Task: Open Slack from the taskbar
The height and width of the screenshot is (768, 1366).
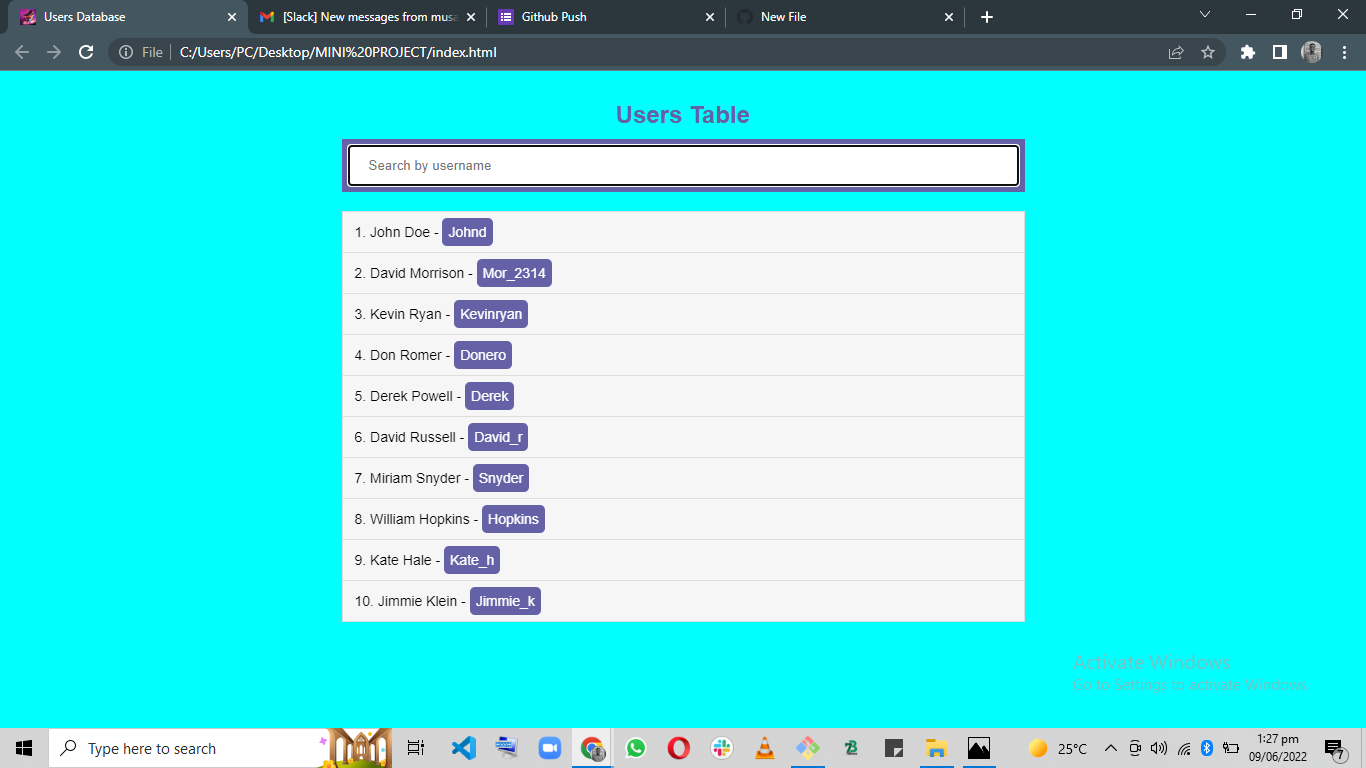Action: [721, 747]
